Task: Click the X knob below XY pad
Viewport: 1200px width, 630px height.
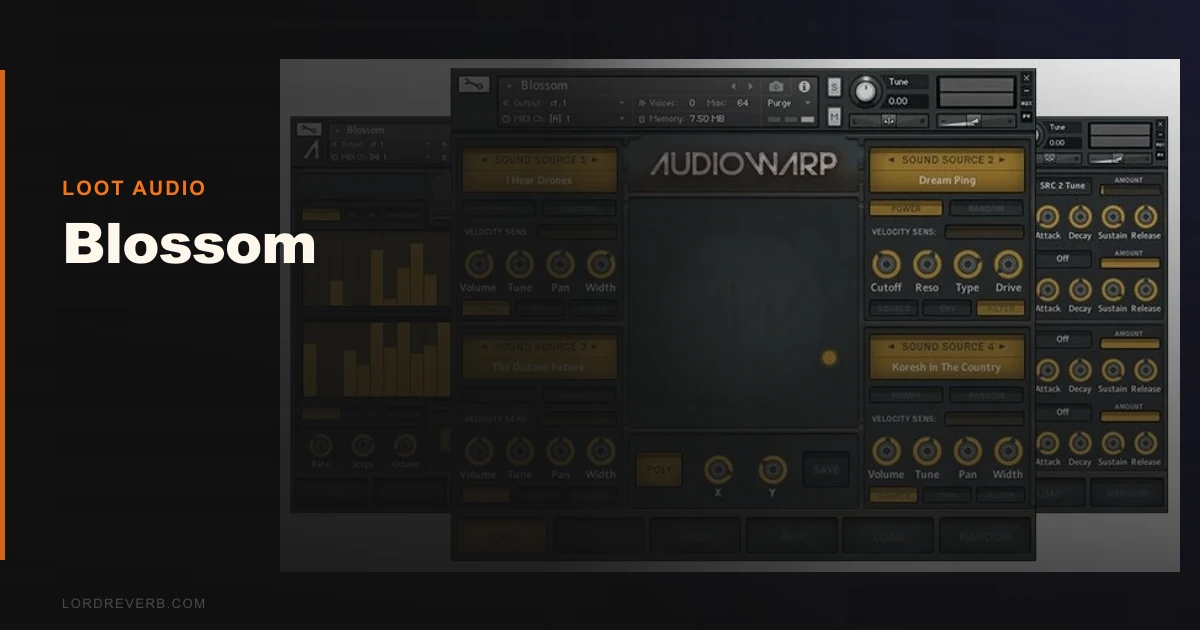Action: [x=717, y=468]
